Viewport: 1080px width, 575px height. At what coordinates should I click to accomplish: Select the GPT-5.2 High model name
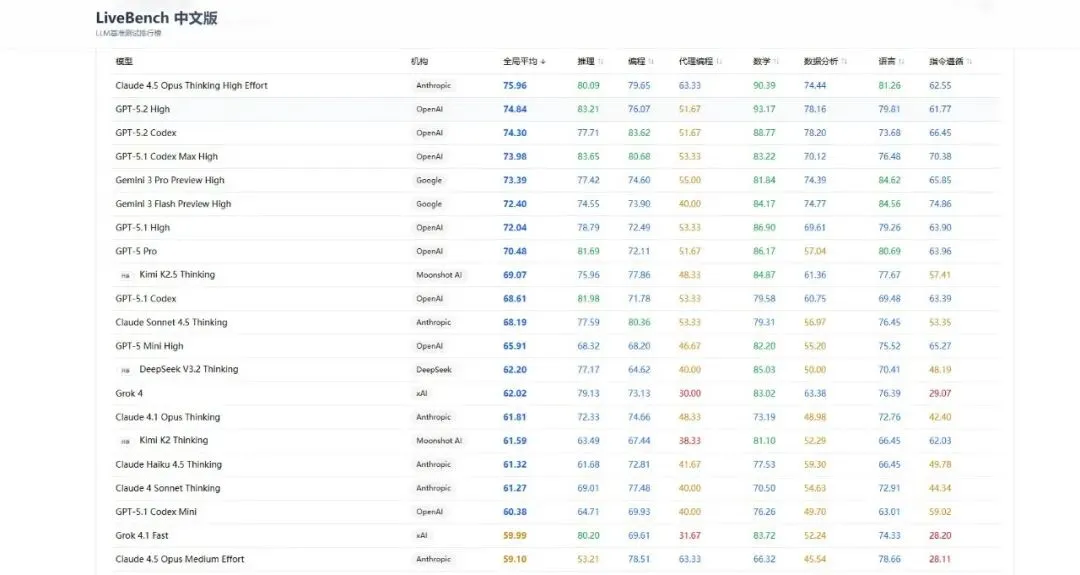143,109
